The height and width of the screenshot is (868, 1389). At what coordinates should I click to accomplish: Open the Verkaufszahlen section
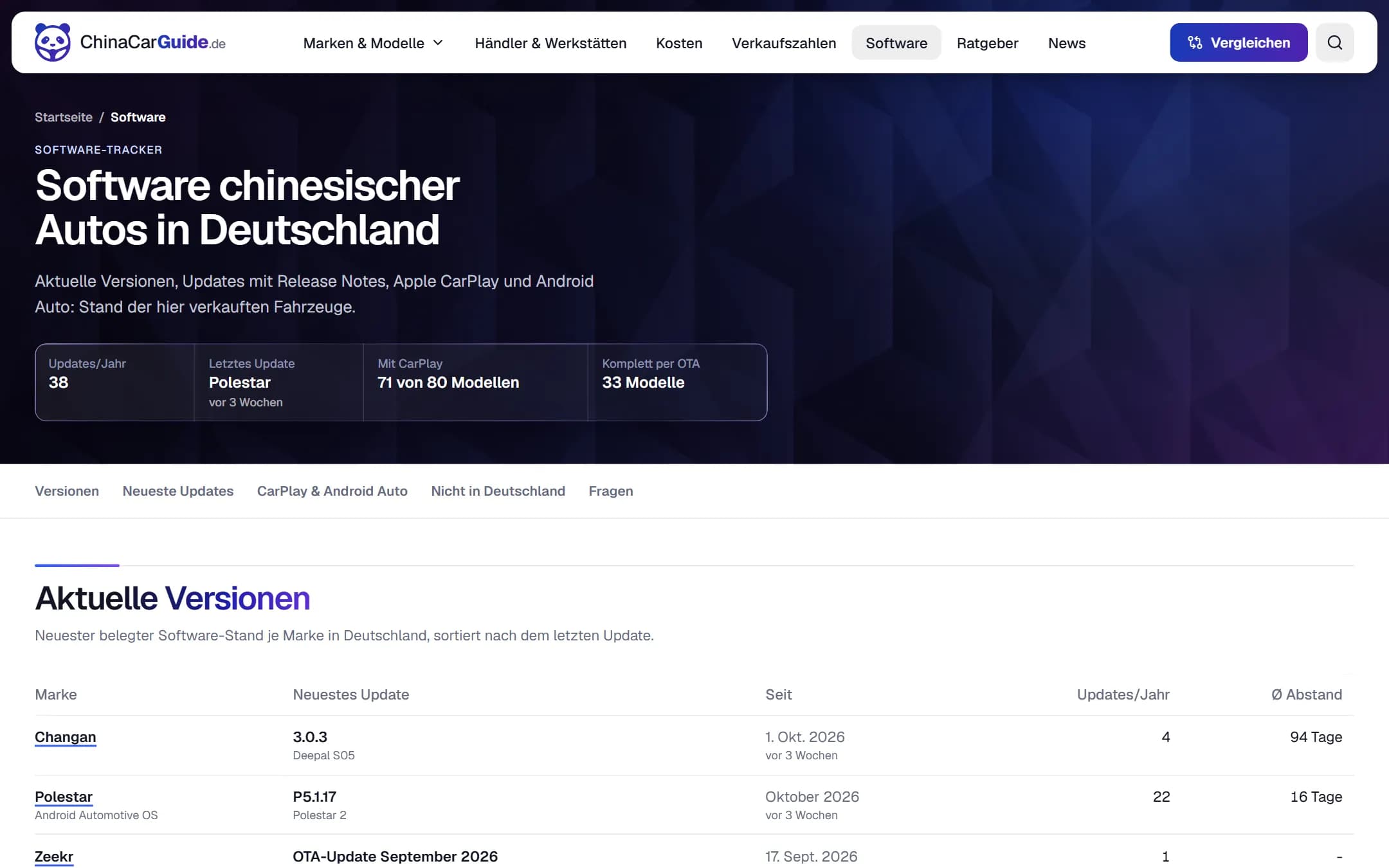[x=784, y=43]
